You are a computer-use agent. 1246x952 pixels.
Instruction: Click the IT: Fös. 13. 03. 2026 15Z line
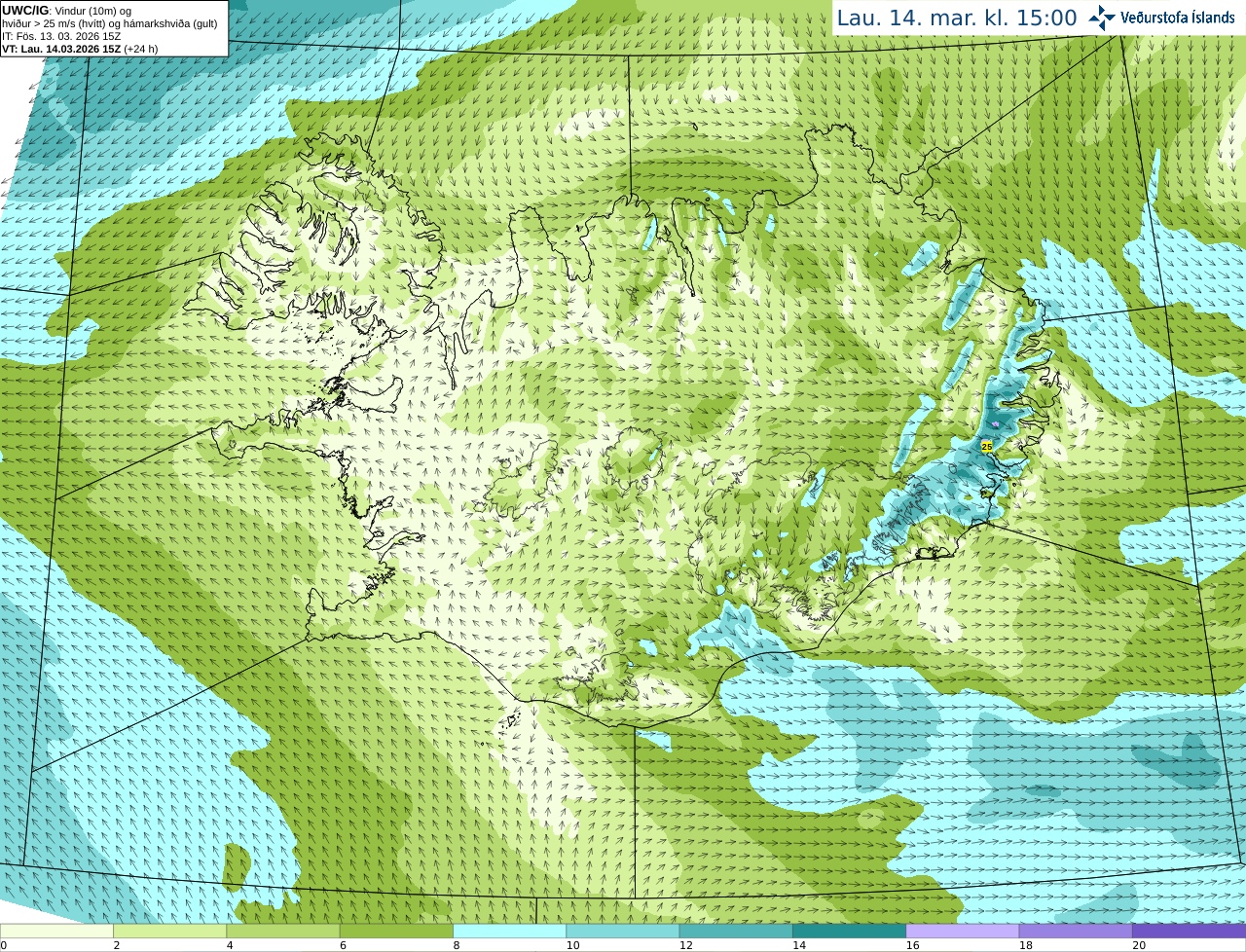61,36
